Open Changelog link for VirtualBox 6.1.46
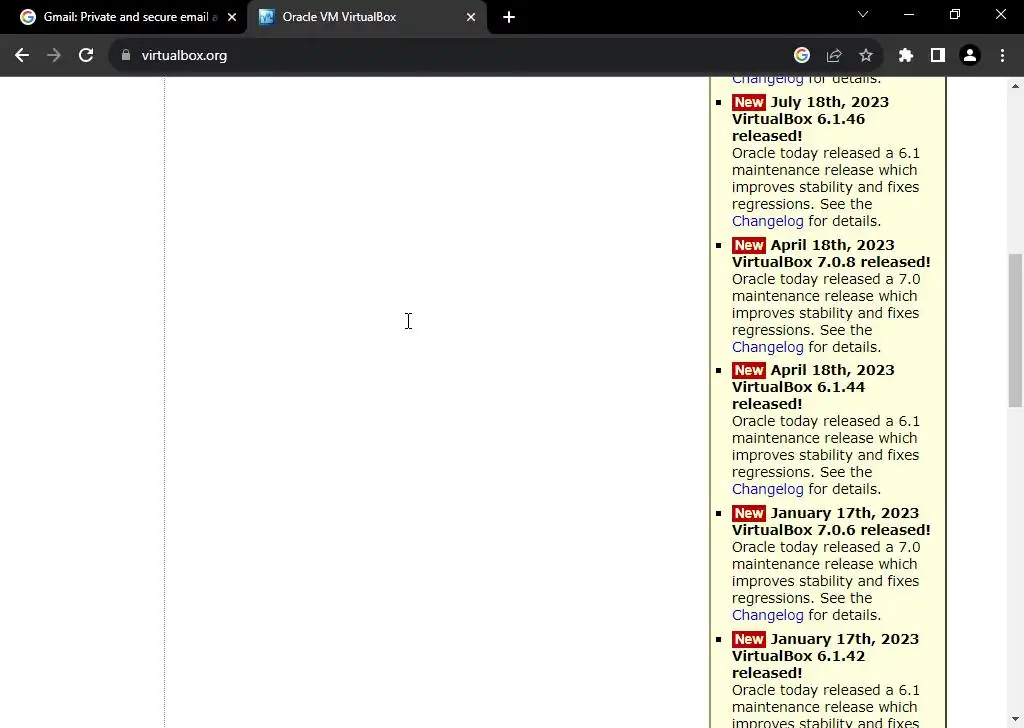The height and width of the screenshot is (728, 1024). [x=767, y=221]
